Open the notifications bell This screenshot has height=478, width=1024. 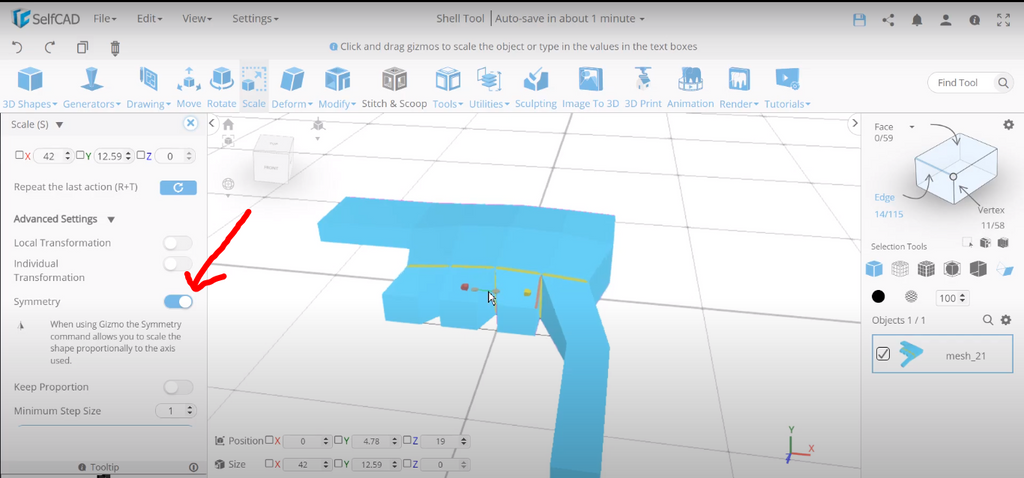[x=917, y=20]
